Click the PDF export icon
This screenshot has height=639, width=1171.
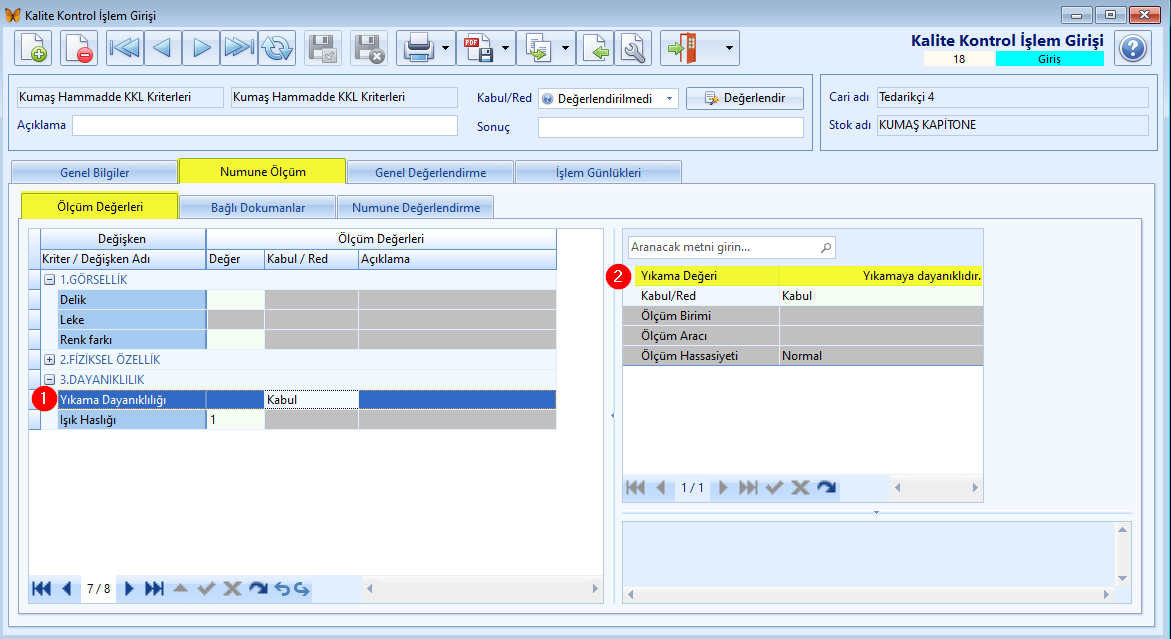coord(479,49)
